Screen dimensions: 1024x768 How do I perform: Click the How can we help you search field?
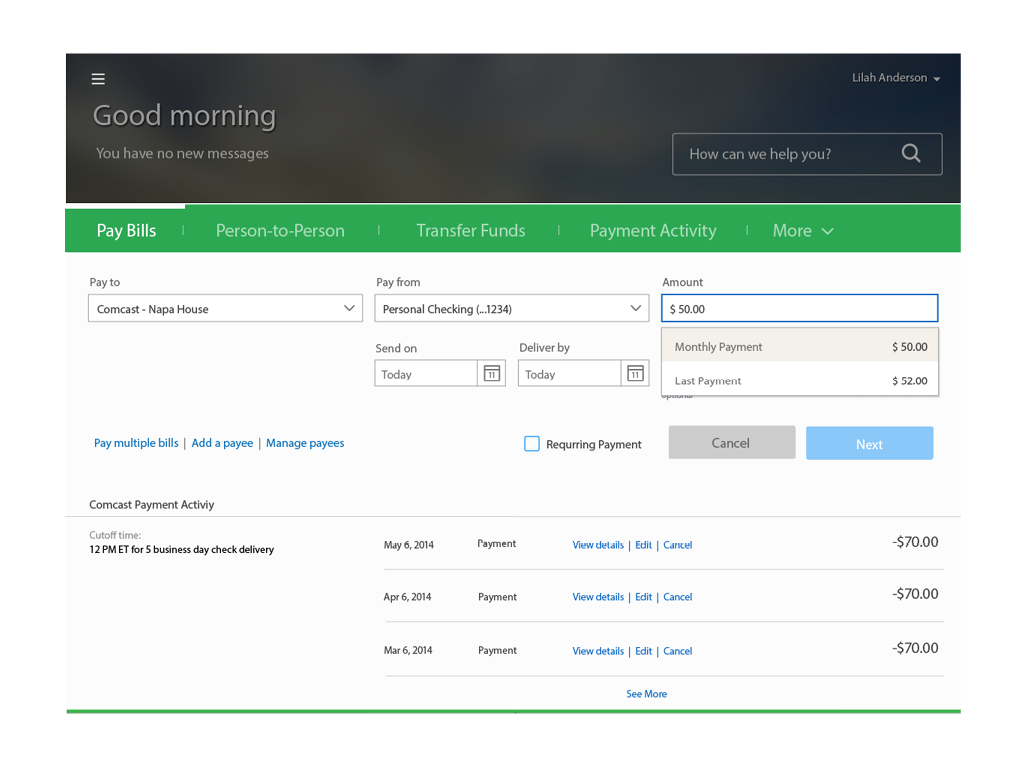[807, 154]
